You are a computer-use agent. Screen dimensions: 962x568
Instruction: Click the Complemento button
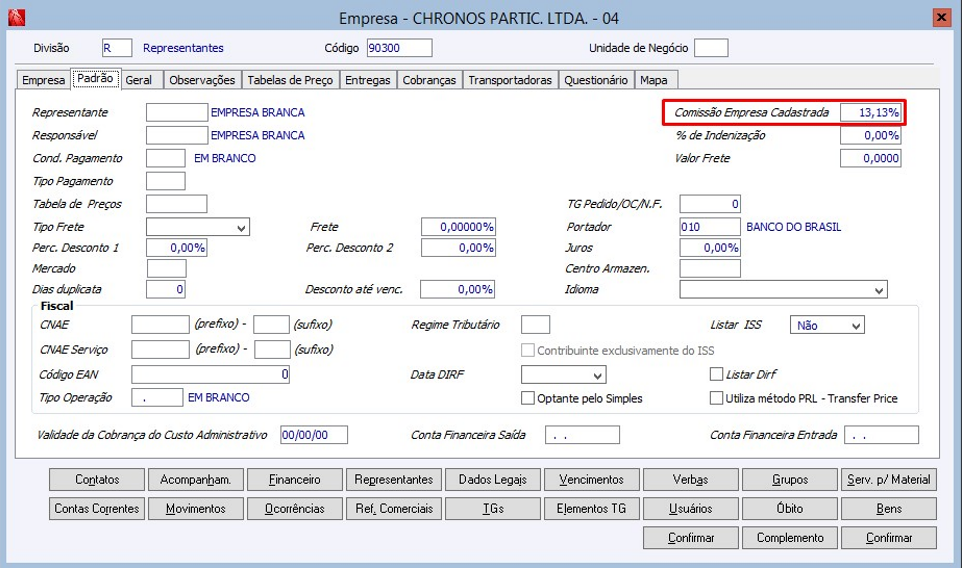[x=790, y=538]
